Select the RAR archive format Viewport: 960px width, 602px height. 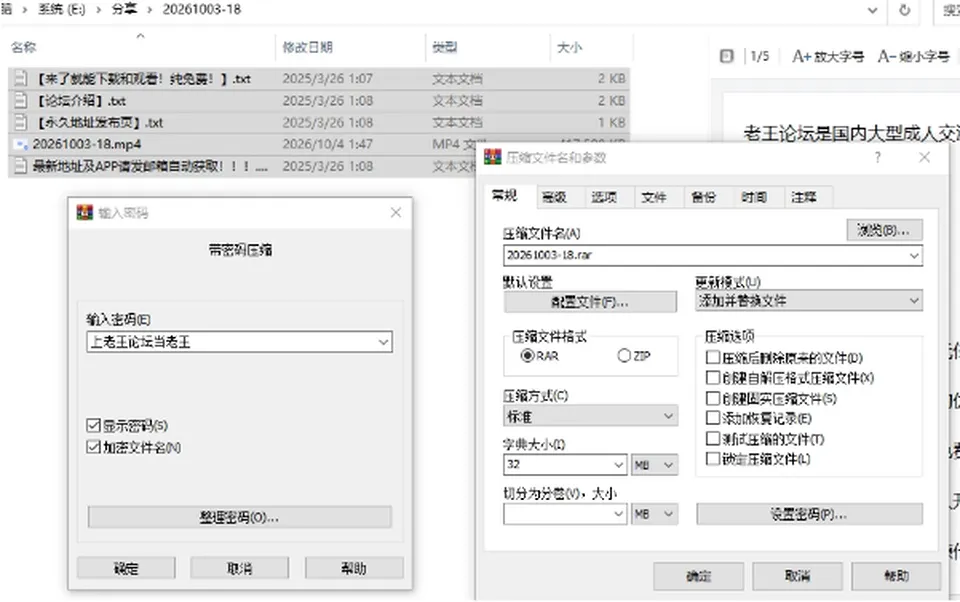click(527, 355)
